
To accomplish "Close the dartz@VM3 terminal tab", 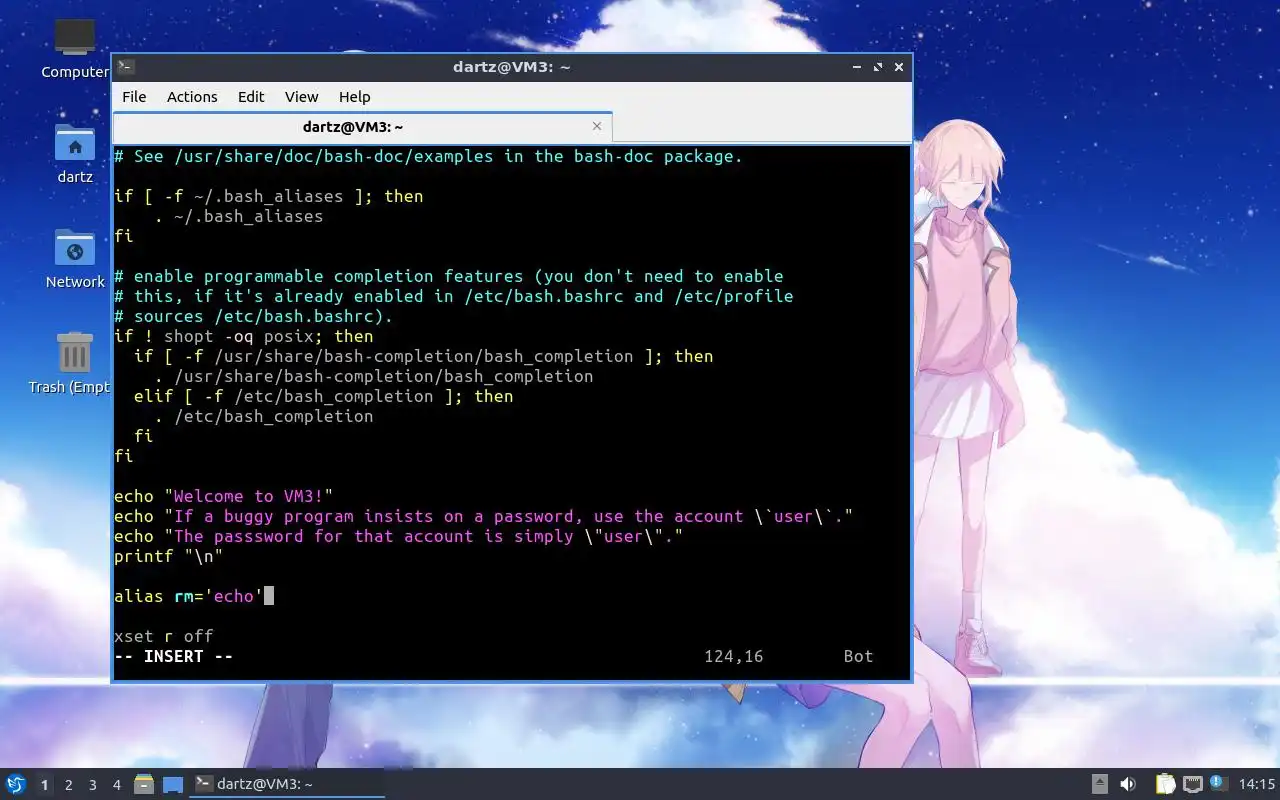I will (597, 126).
